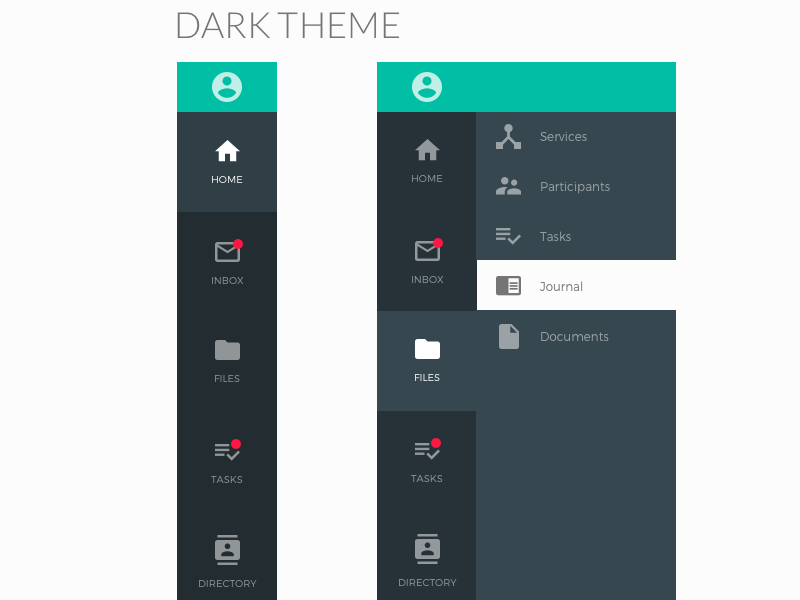Viewport: 800px width, 600px height.
Task: Open Inbox envelope icon in the collapsed sidebar
Action: tap(227, 251)
